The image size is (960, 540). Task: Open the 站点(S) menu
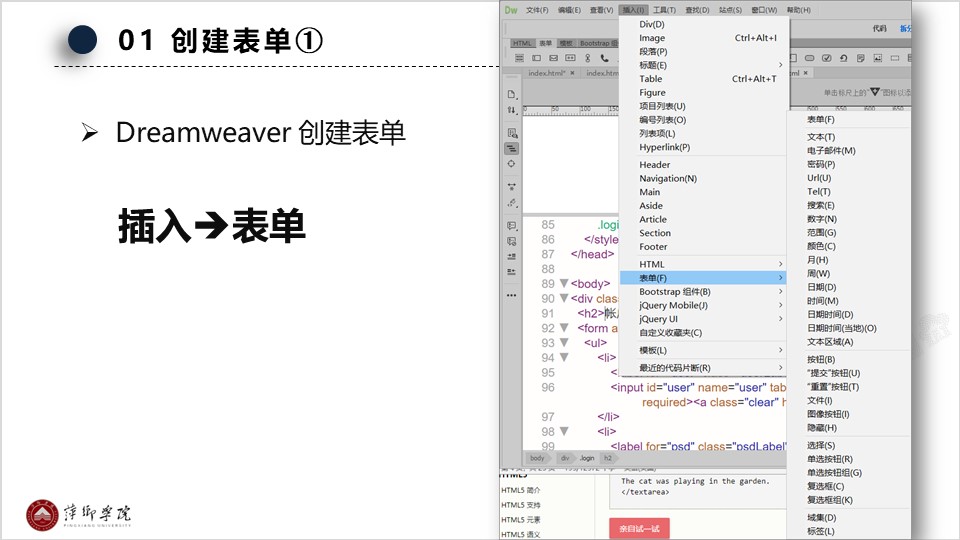click(730, 10)
